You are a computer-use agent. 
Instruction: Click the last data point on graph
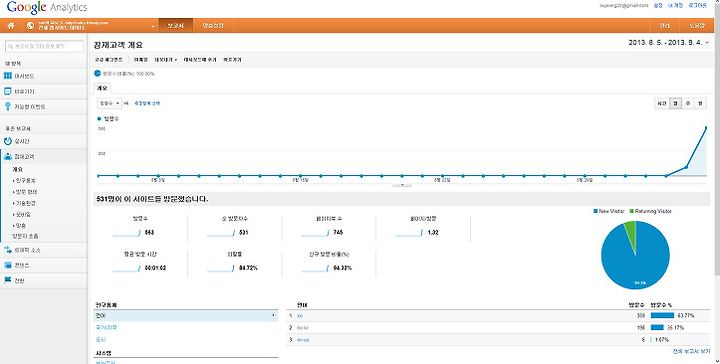706,128
